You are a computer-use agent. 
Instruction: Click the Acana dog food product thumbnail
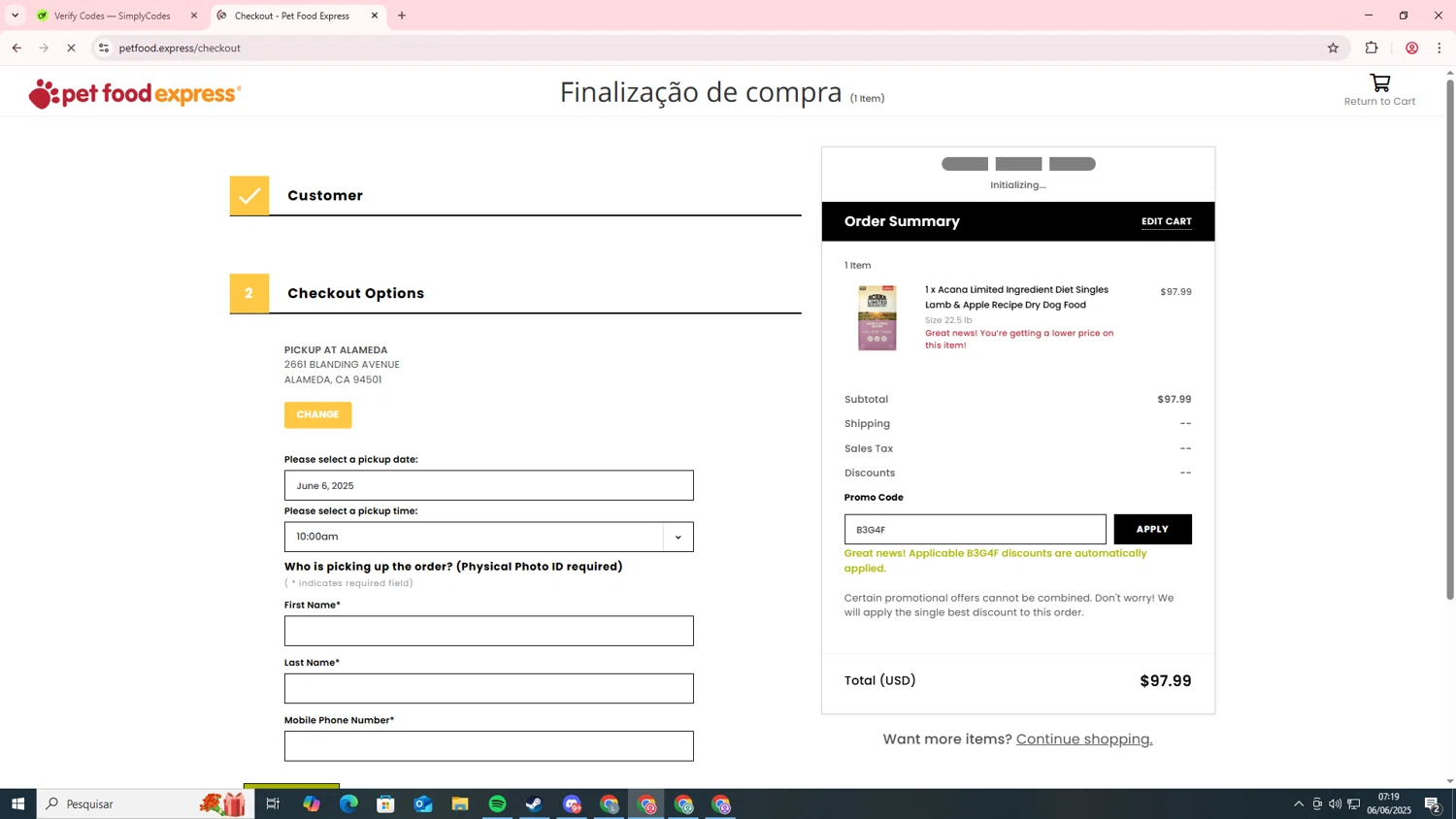(x=877, y=317)
